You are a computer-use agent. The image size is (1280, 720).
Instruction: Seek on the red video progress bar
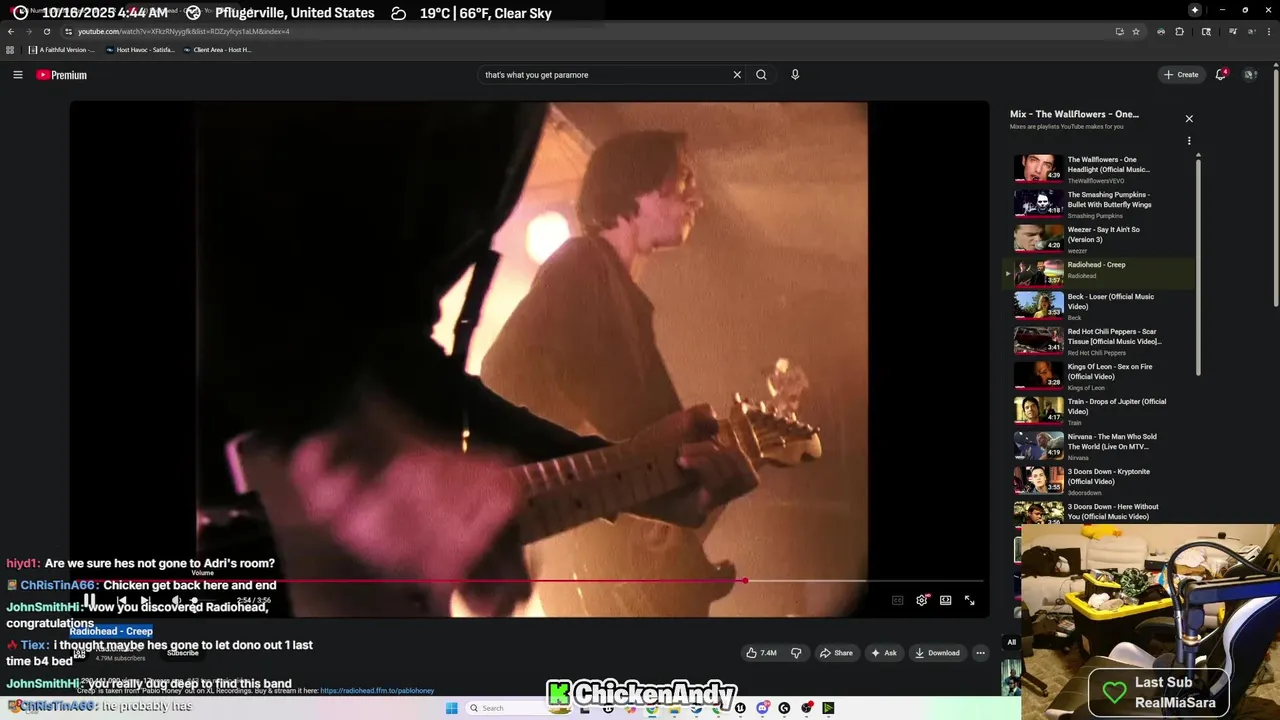[x=526, y=581]
